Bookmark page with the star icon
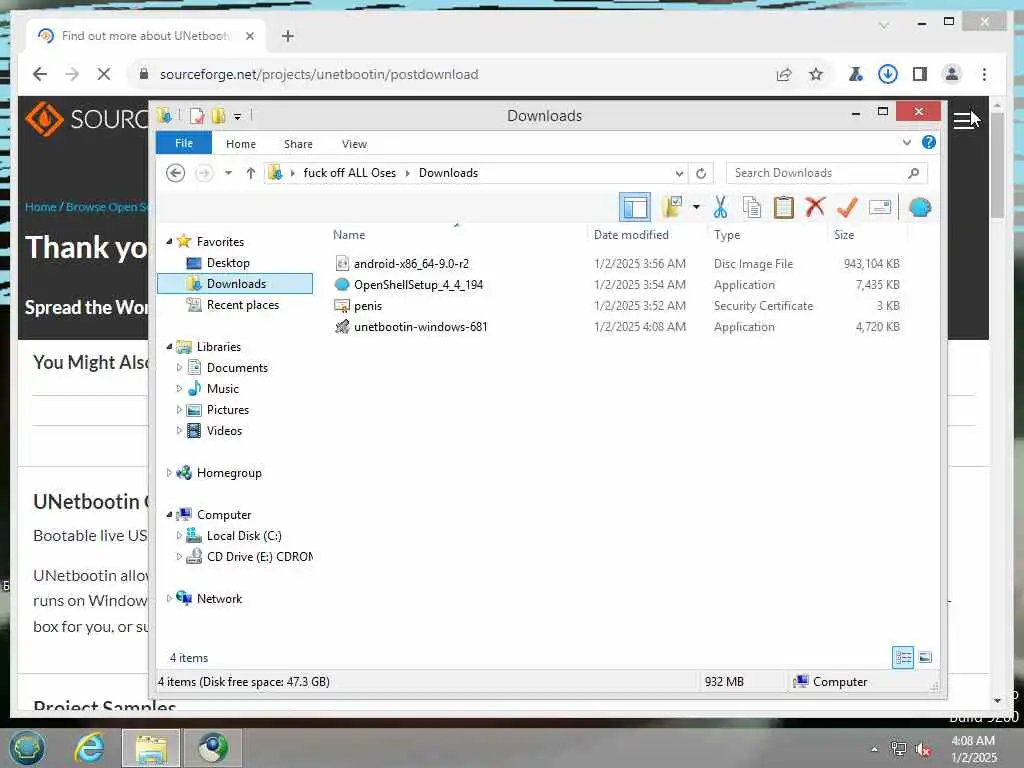The width and height of the screenshot is (1024, 768). 816,74
